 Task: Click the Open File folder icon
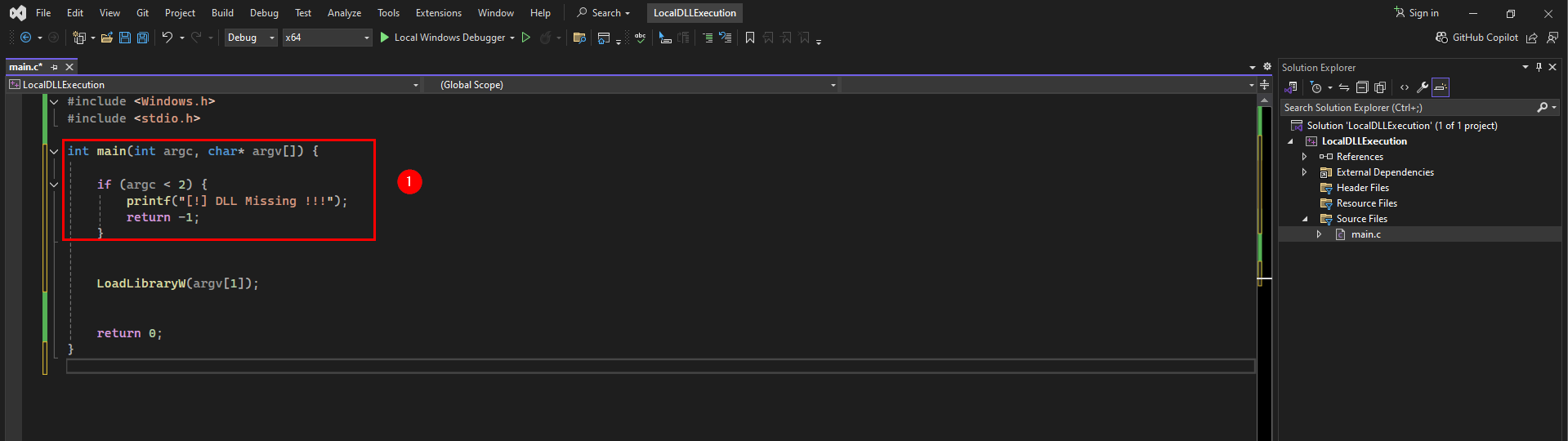[107, 38]
